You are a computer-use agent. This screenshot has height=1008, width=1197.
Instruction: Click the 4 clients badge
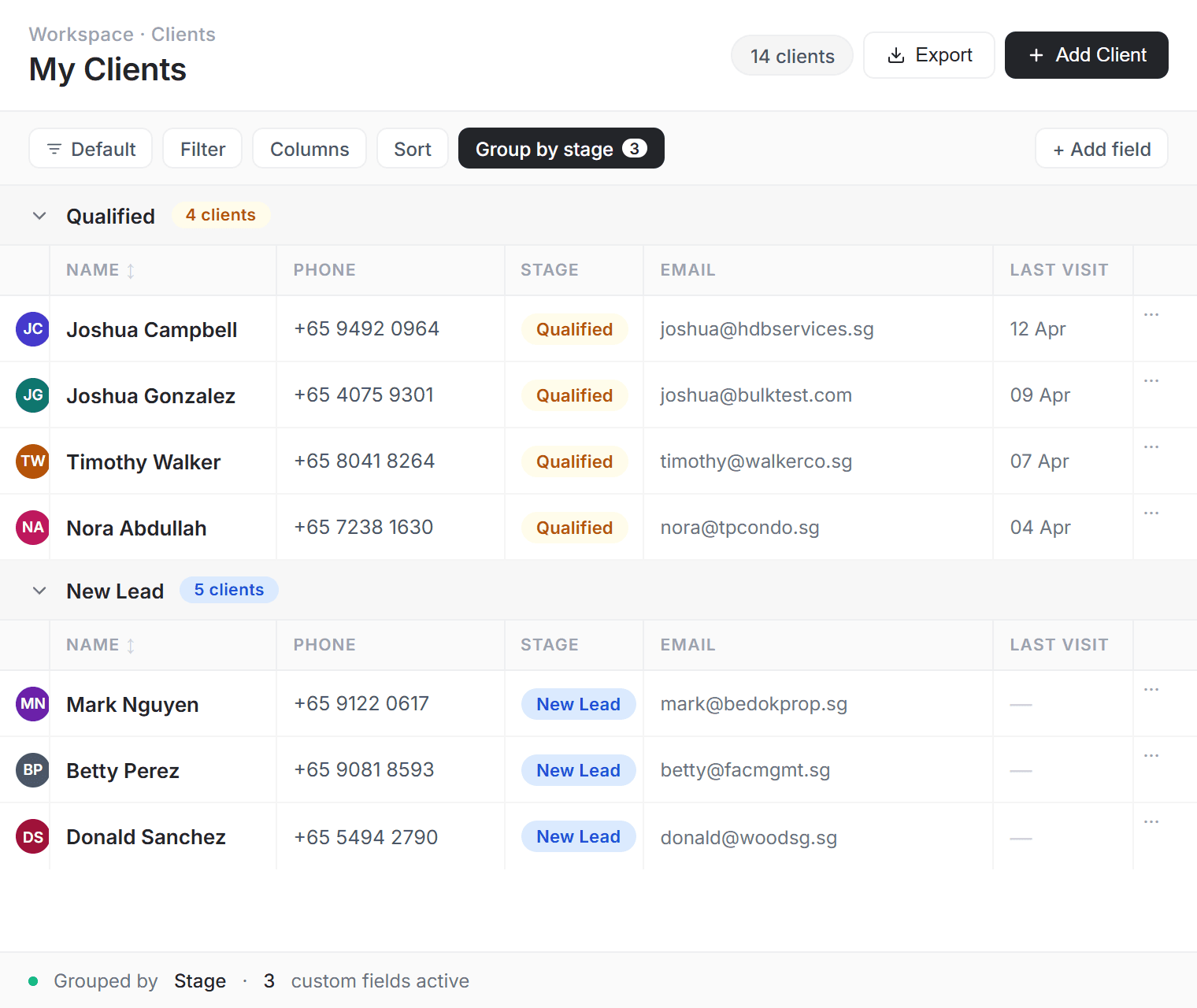(220, 215)
